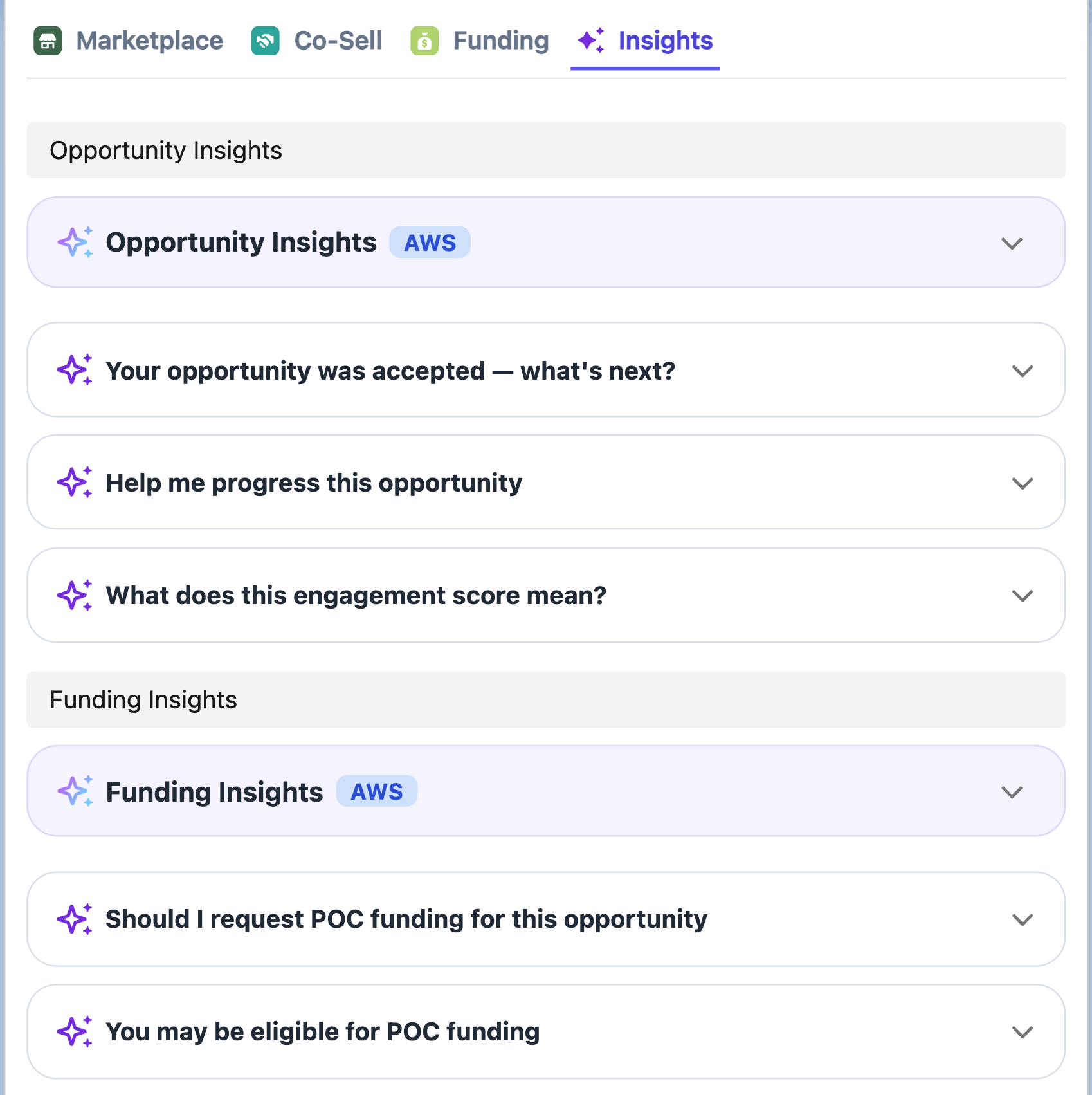The image size is (1092, 1095).
Task: Go to the Funding tab
Action: [500, 41]
